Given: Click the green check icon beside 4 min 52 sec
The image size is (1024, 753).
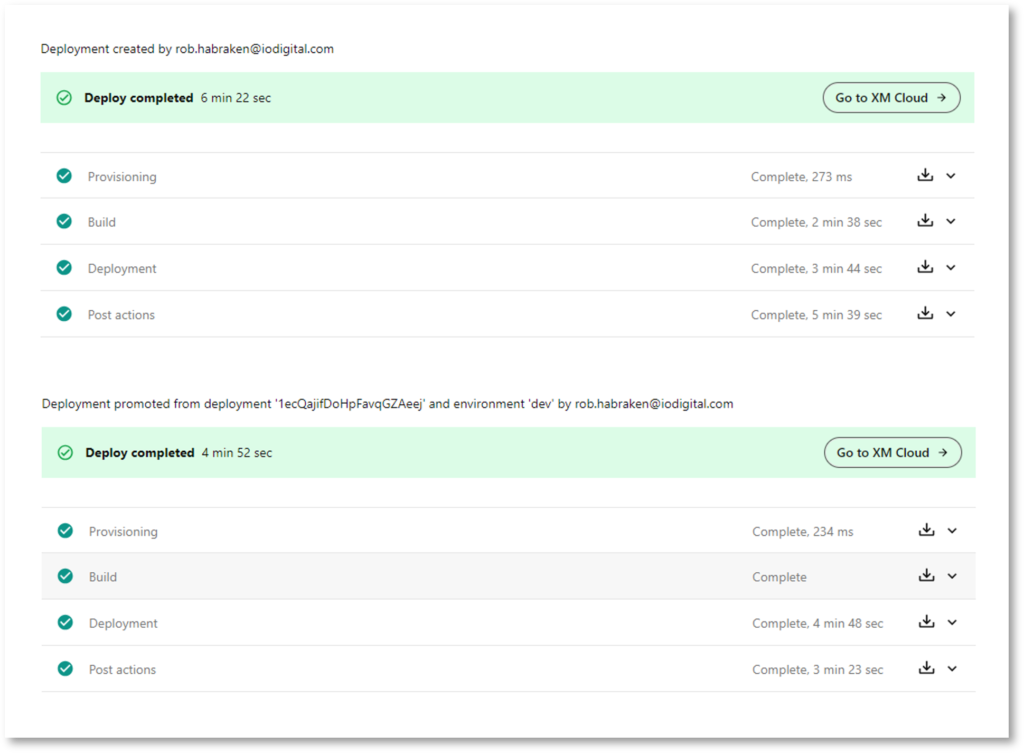Looking at the screenshot, I should (x=65, y=453).
